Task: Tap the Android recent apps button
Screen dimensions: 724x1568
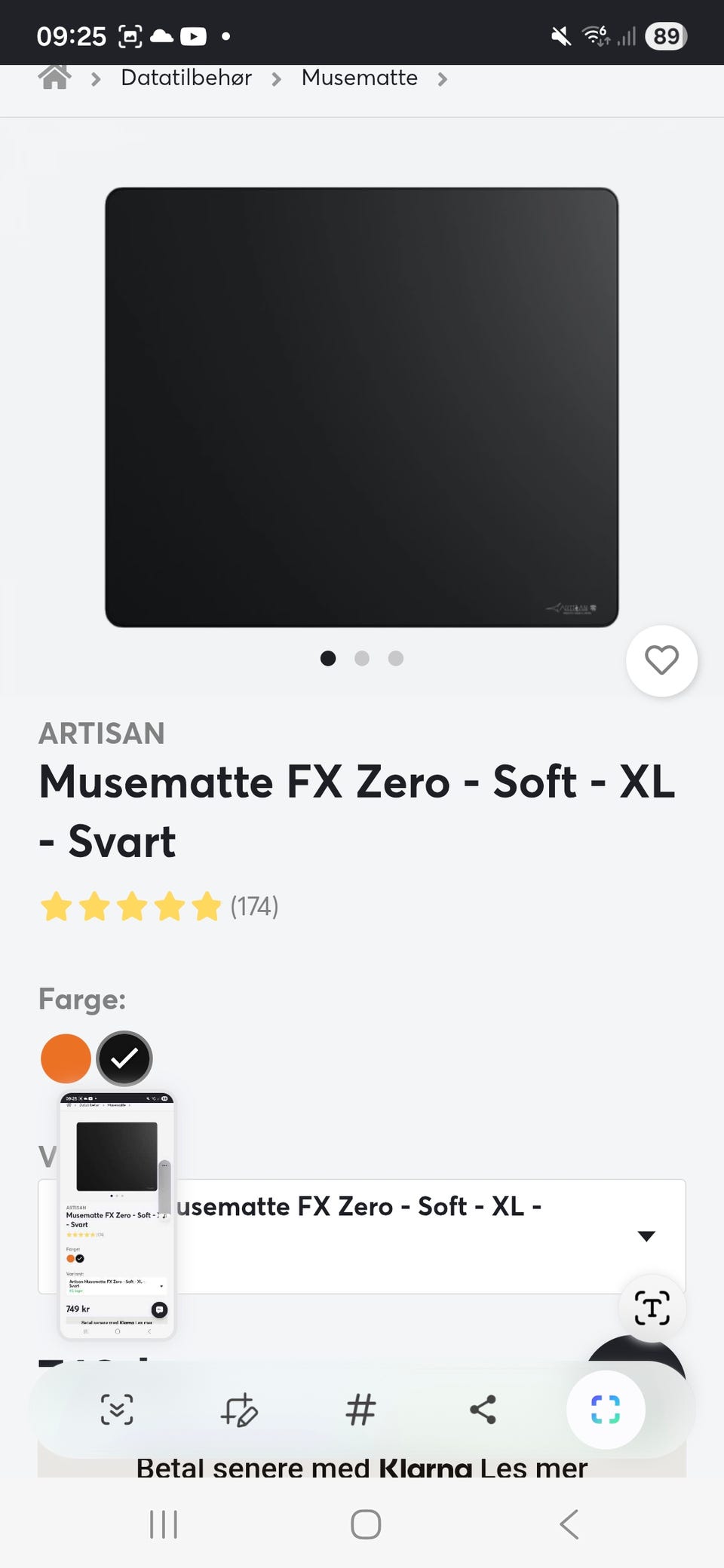Action: point(164,1524)
